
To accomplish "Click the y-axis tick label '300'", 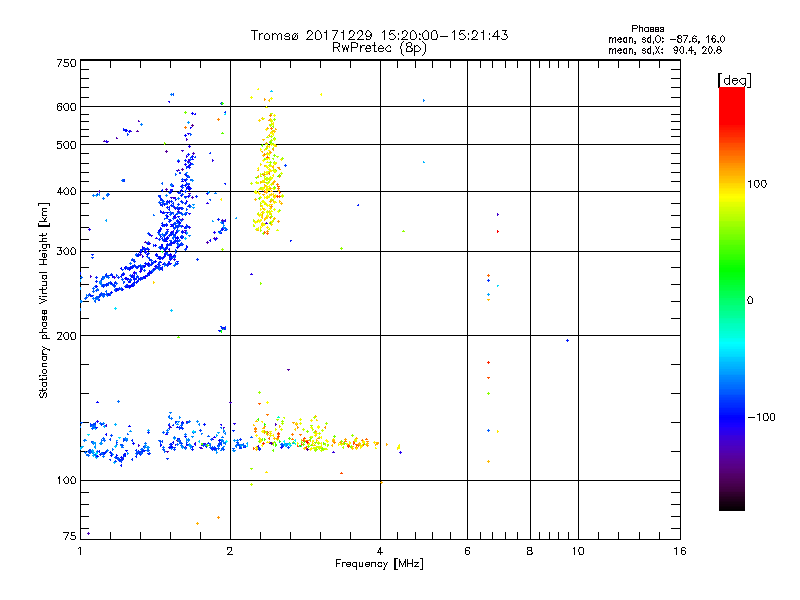I will [x=66, y=252].
